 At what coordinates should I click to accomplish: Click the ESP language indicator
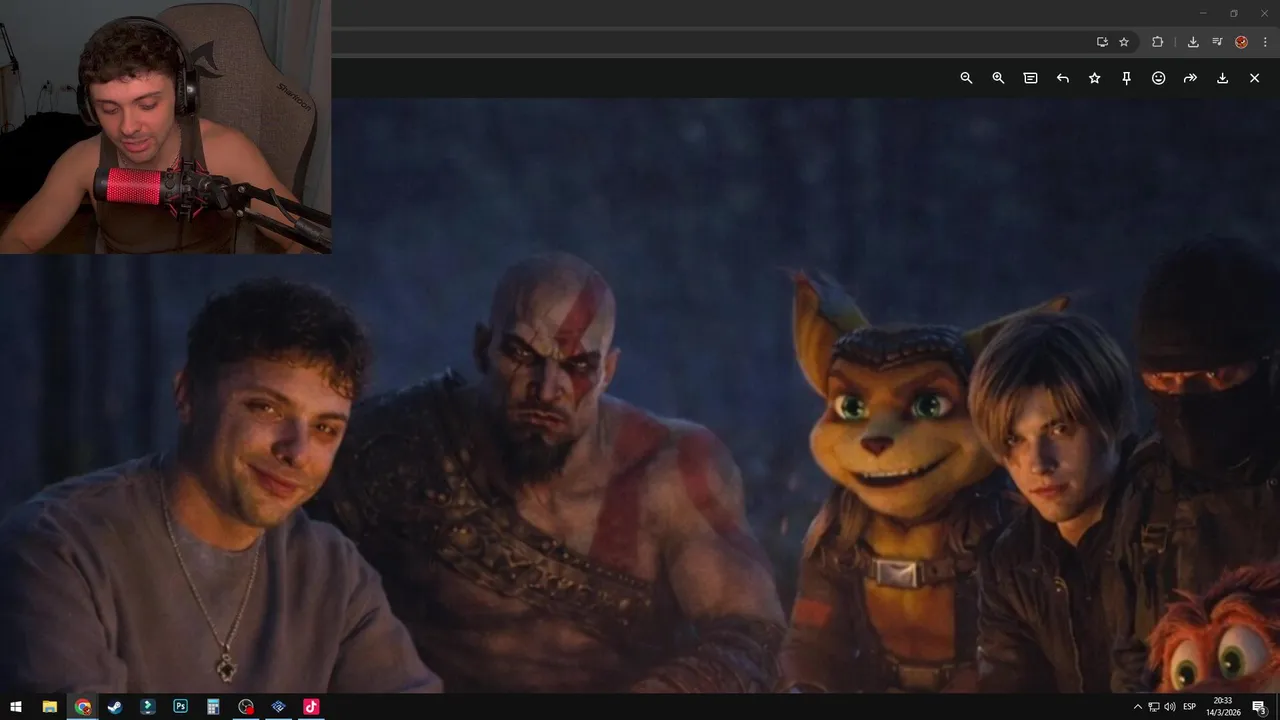coord(1190,707)
